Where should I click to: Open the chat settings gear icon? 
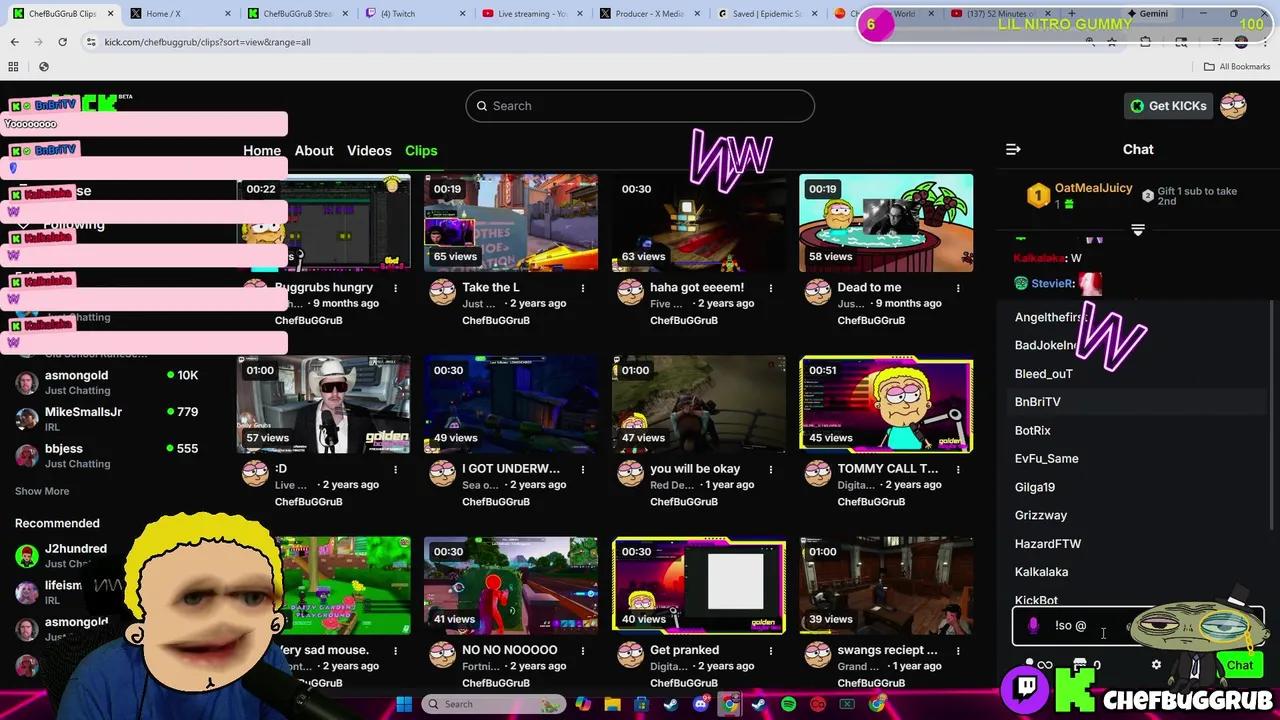[x=1157, y=664]
